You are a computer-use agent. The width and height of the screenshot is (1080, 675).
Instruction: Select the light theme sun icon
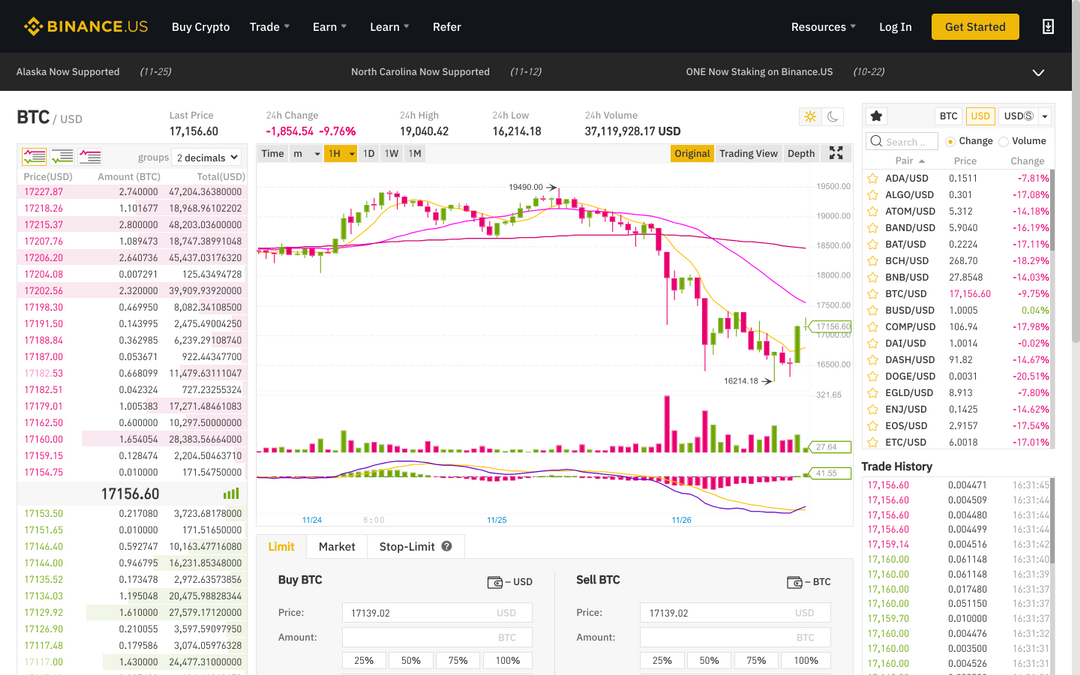pos(810,116)
